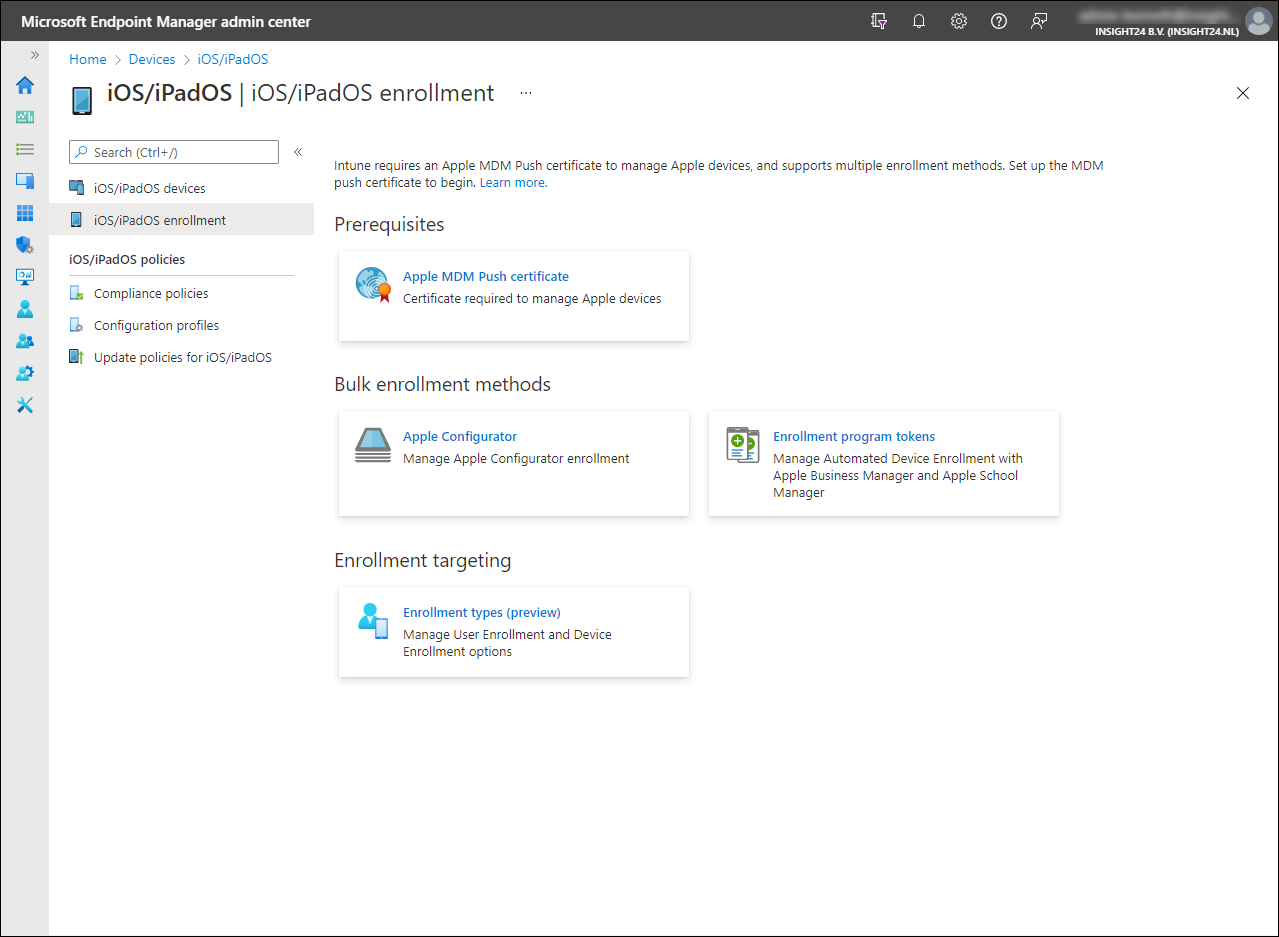
Task: Click the Apple MDM Push certificate icon
Action: pyautogui.click(x=373, y=285)
